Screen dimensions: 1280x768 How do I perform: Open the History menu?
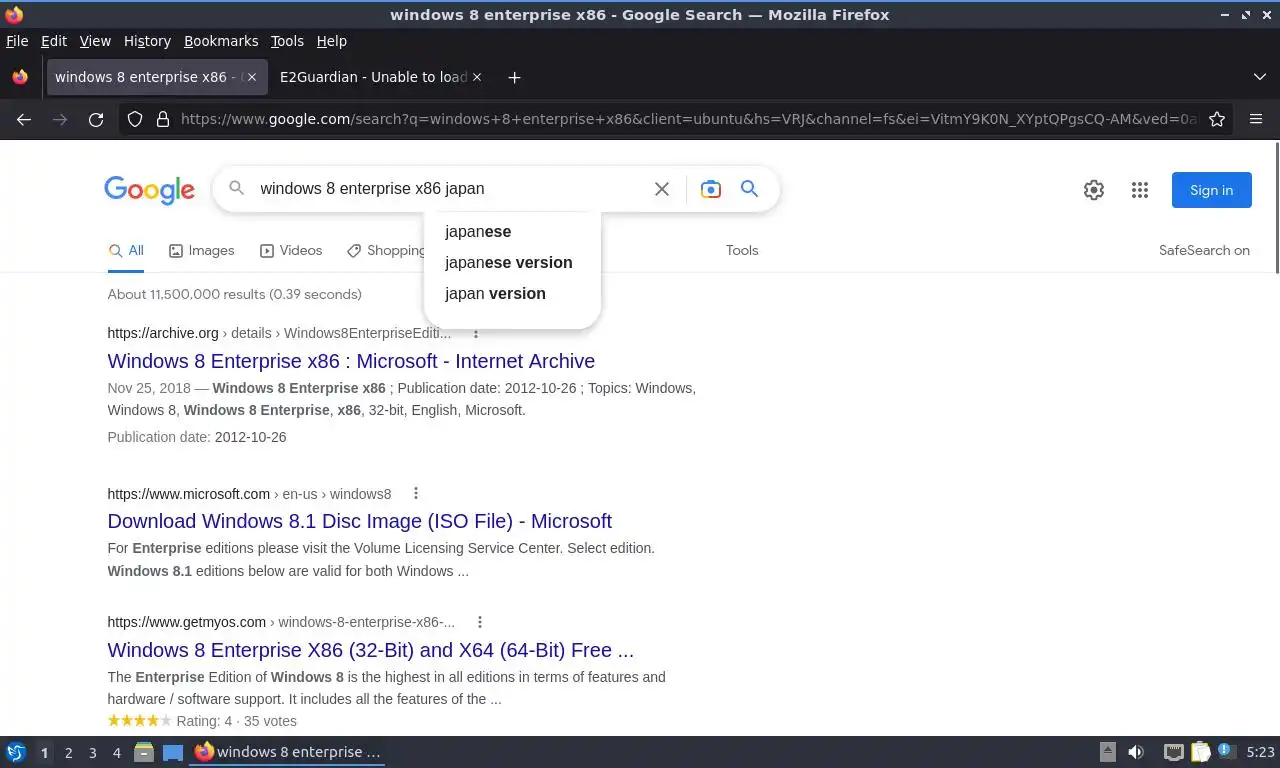tap(147, 41)
